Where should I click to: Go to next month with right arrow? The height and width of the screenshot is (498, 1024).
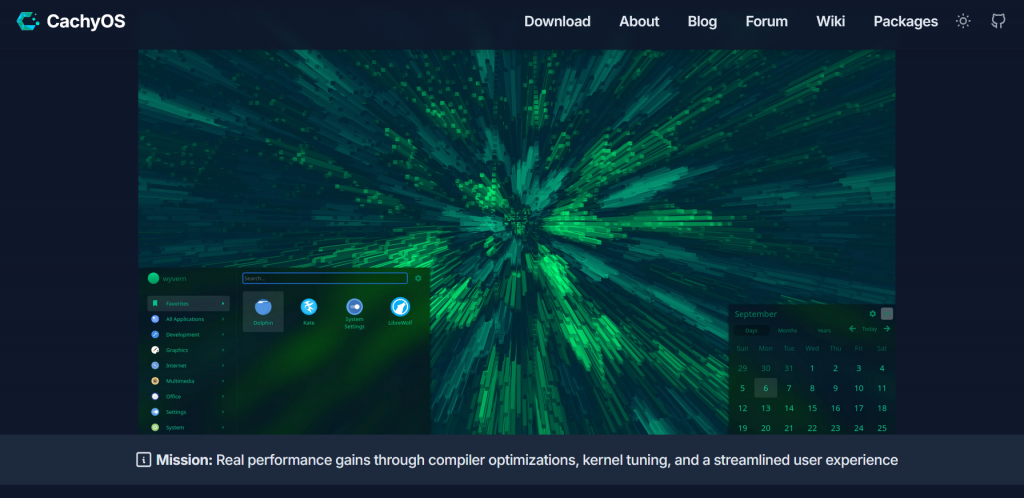pos(887,329)
